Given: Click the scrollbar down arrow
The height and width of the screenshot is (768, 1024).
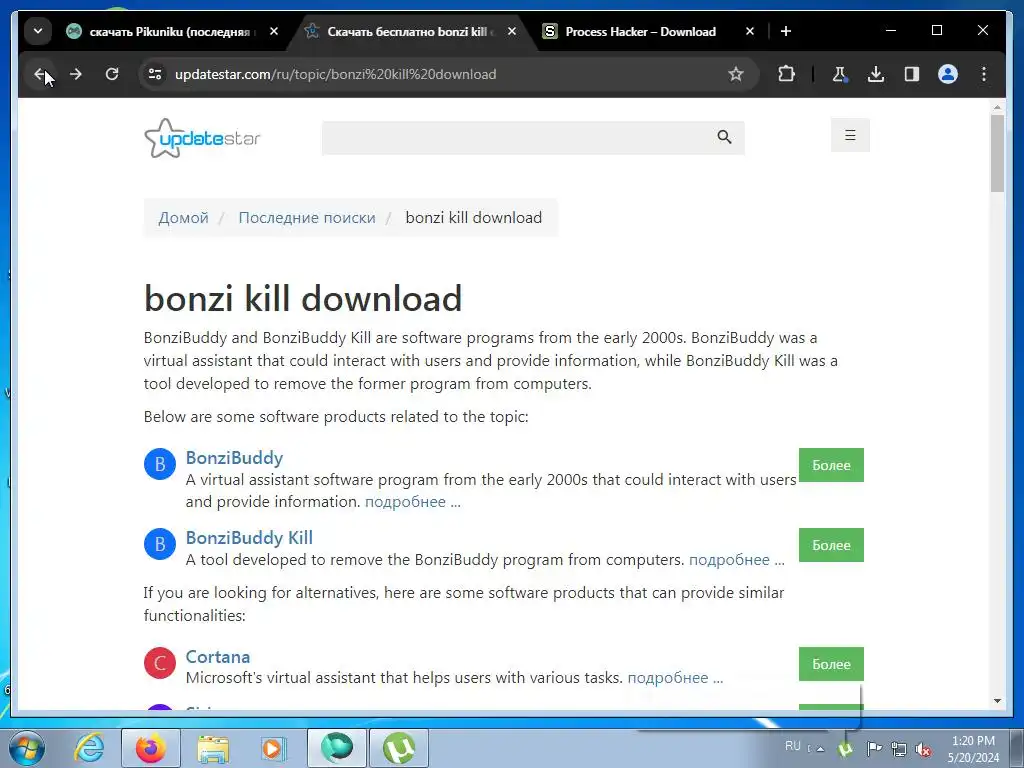Looking at the screenshot, I should [x=997, y=701].
